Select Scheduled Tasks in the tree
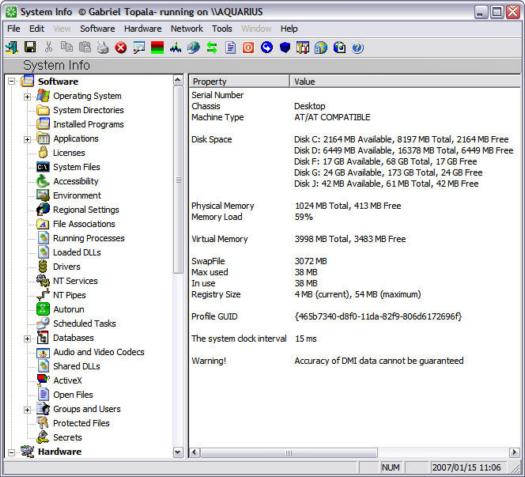This screenshot has height=477, width=525. 84,323
